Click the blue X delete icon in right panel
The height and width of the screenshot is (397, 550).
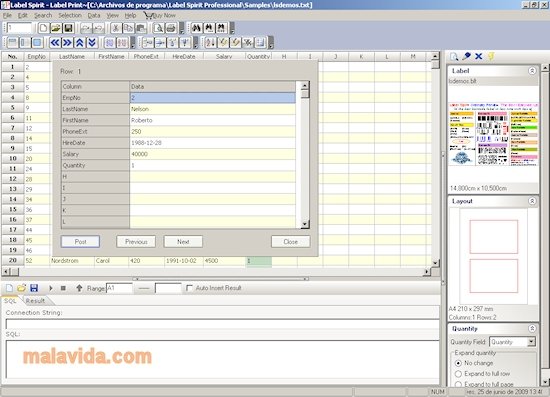[478, 56]
